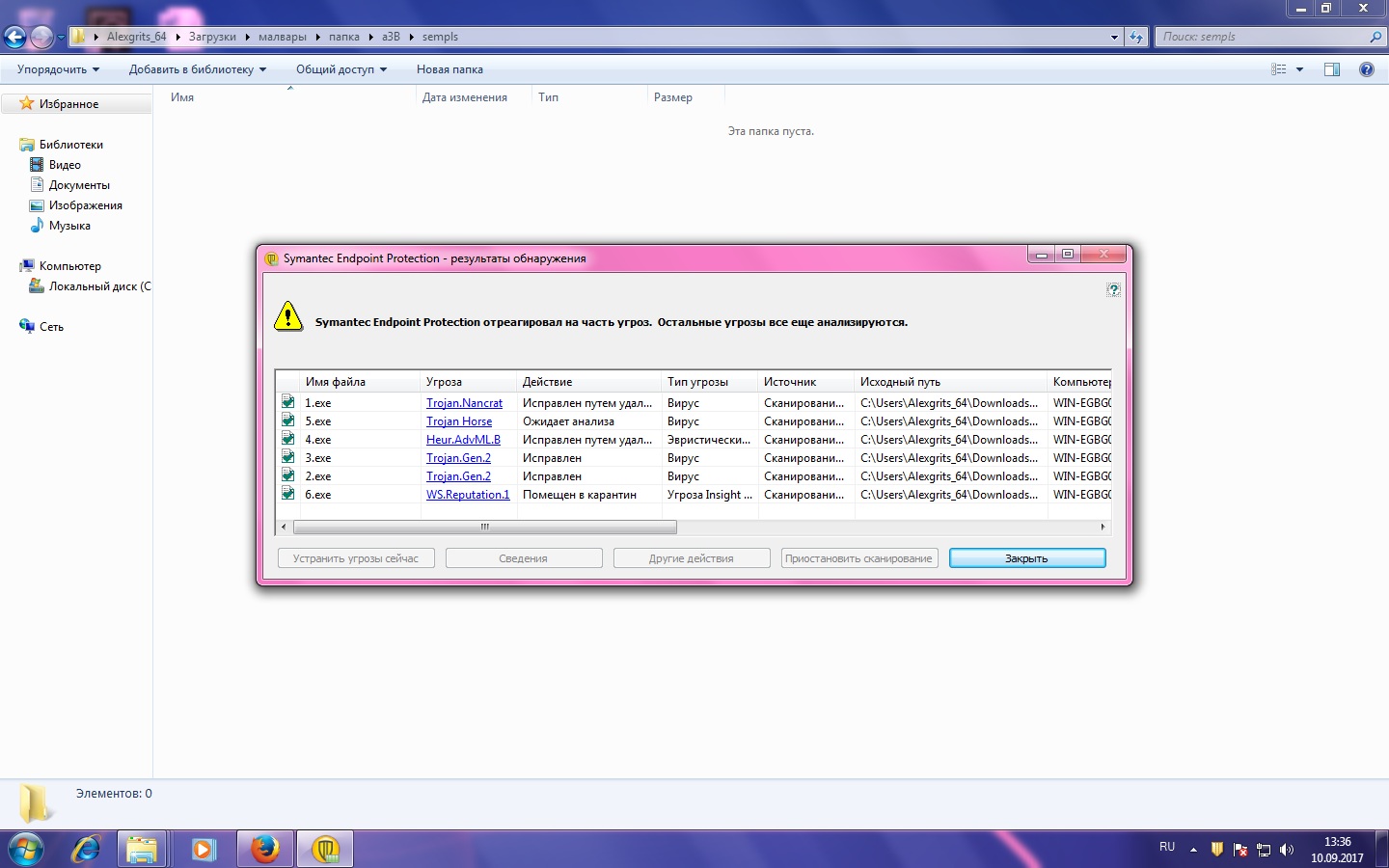The width and height of the screenshot is (1389, 868).
Task: Open the Упорядочить dropdown menu
Action: tap(59, 69)
